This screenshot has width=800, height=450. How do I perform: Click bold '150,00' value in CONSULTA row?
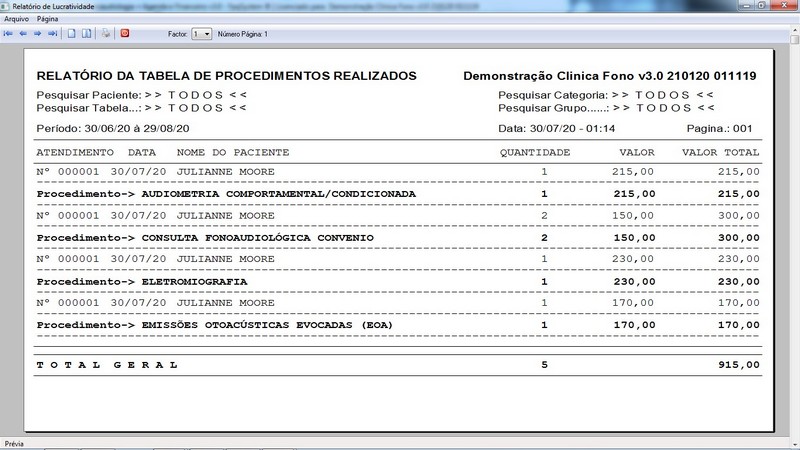(634, 238)
